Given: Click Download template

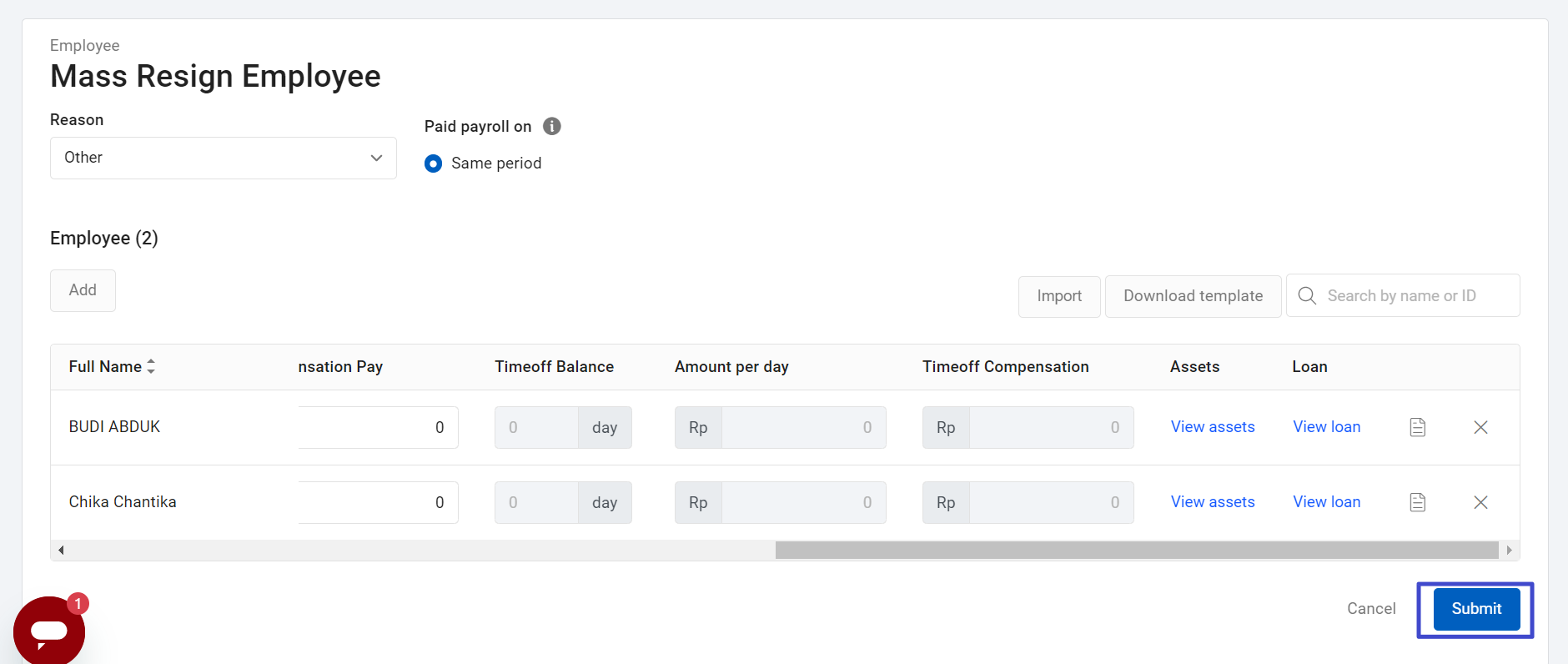Looking at the screenshot, I should click(x=1193, y=296).
